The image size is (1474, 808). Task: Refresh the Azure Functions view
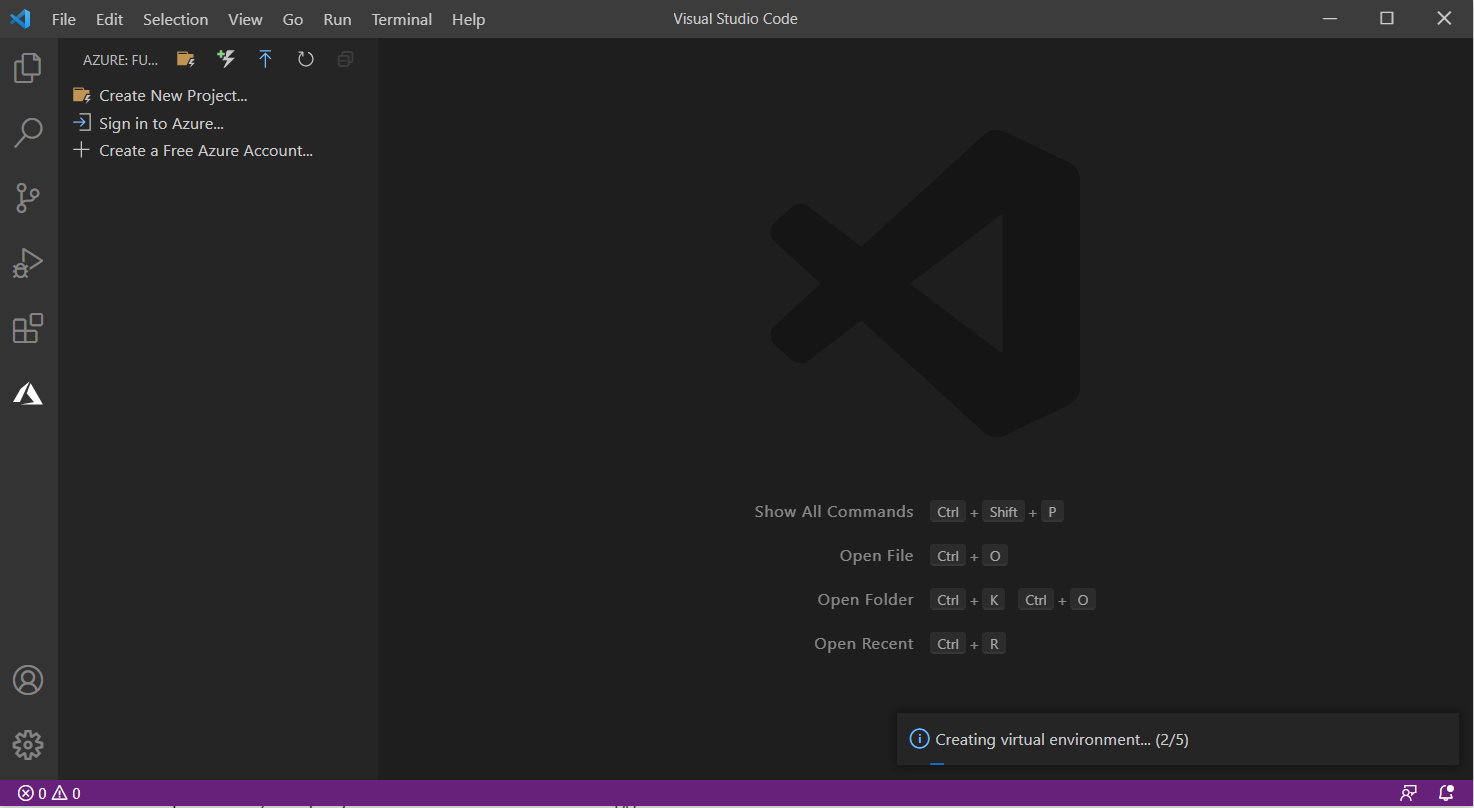(x=306, y=59)
